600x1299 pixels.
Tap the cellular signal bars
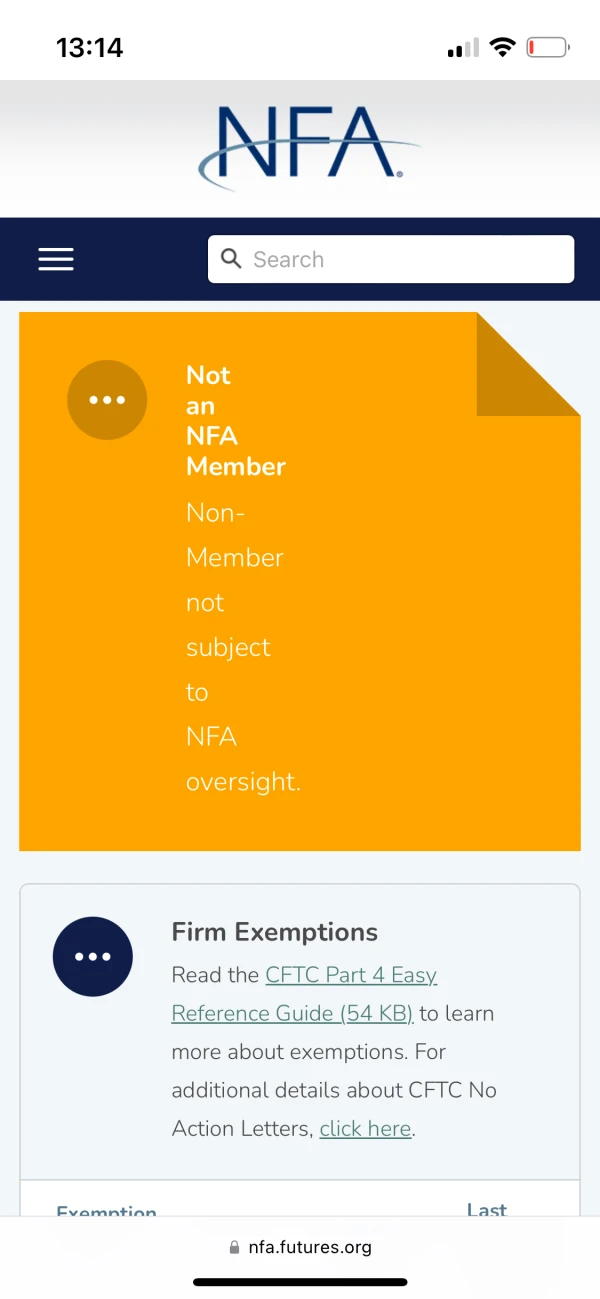point(463,48)
